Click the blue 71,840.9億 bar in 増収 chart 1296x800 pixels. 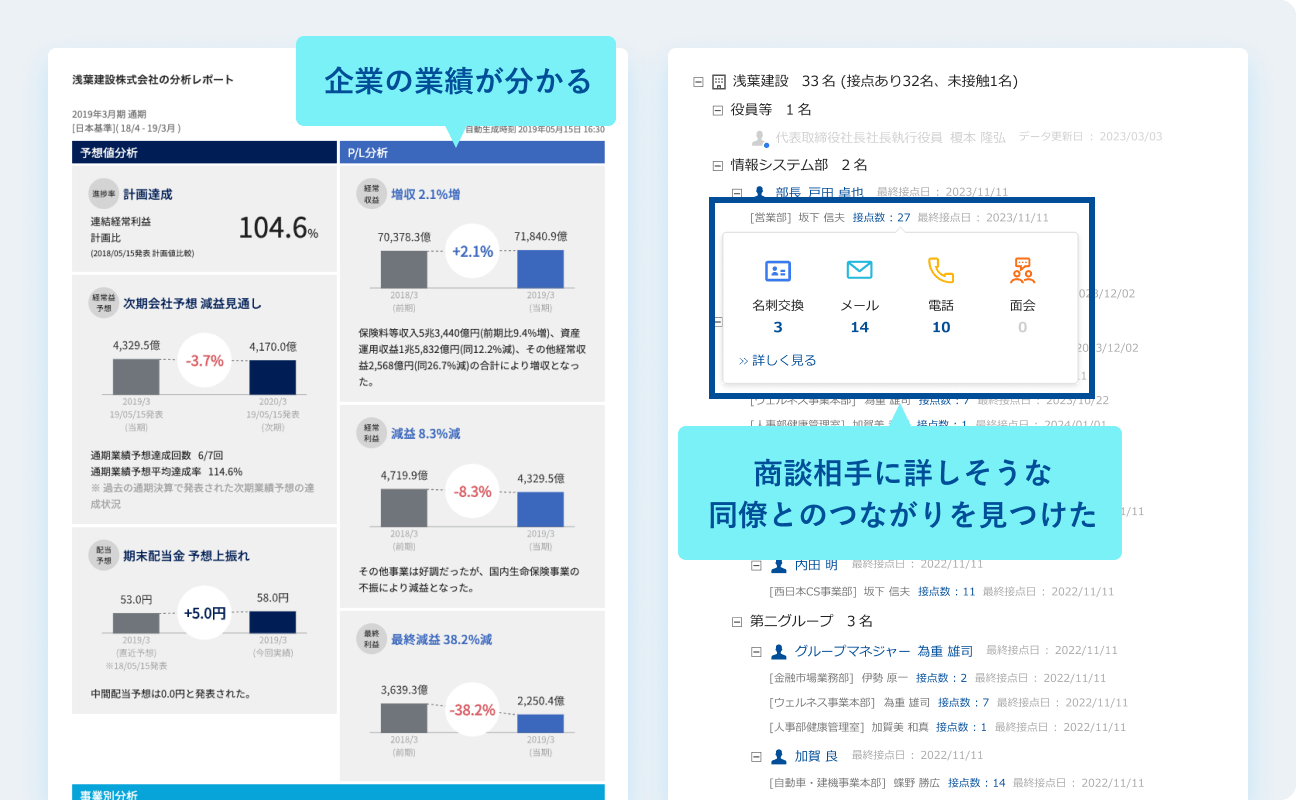[540, 270]
